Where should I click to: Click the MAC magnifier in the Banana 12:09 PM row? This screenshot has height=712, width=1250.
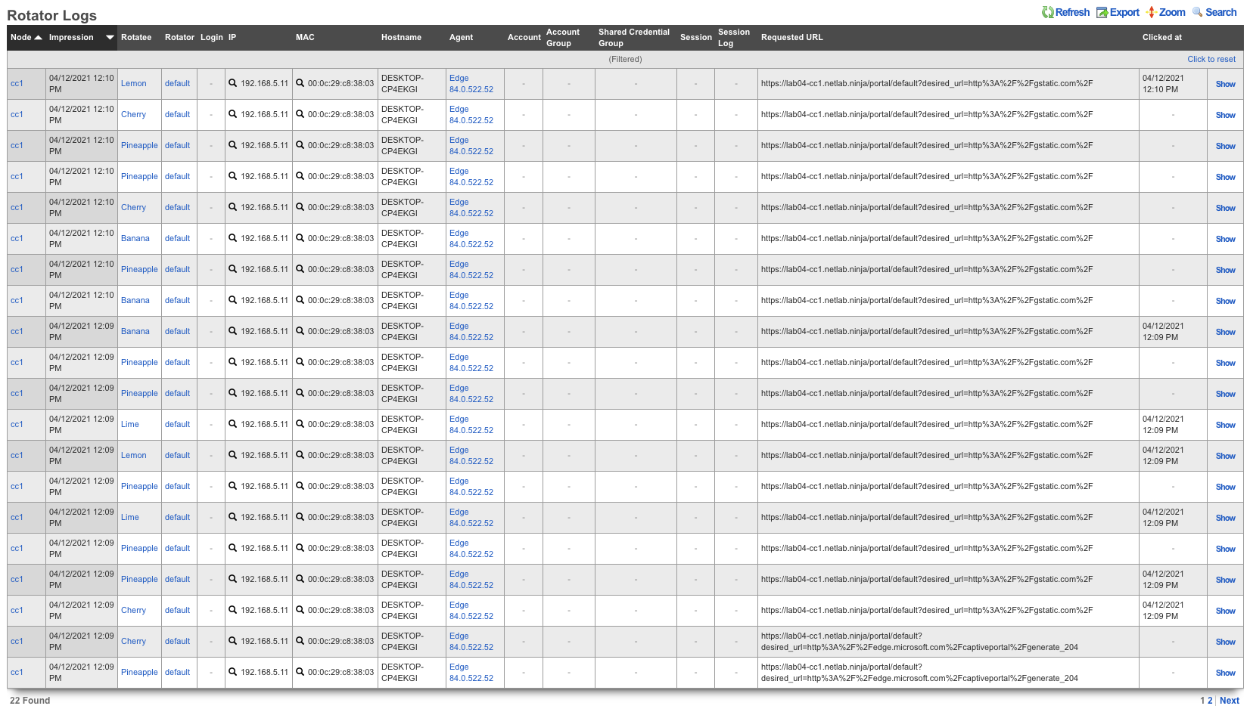click(300, 332)
